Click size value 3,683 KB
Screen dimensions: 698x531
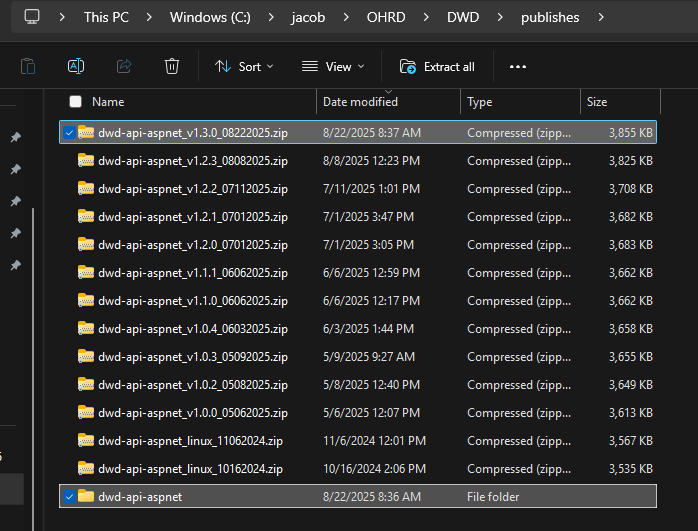(x=630, y=245)
